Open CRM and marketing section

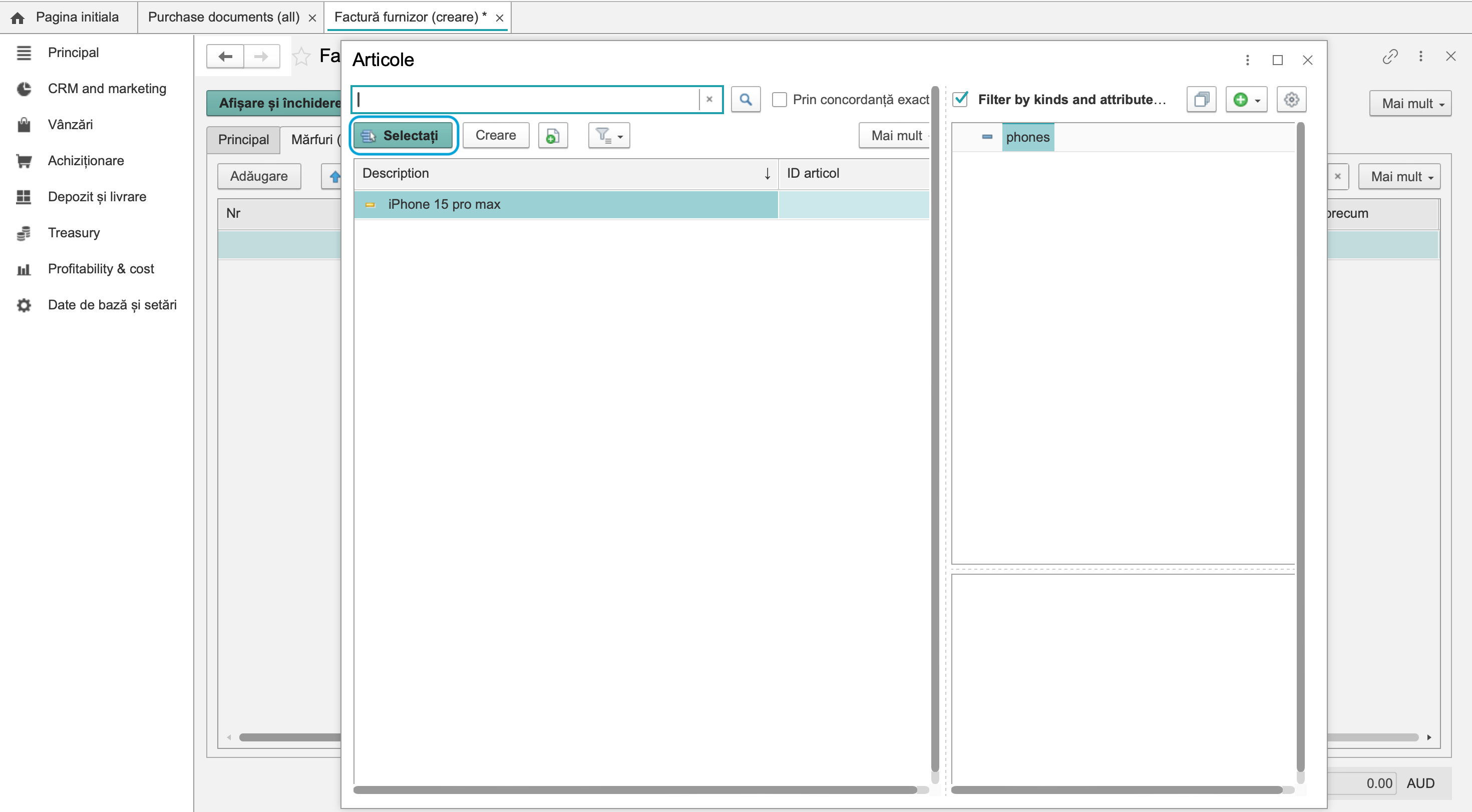tap(107, 89)
